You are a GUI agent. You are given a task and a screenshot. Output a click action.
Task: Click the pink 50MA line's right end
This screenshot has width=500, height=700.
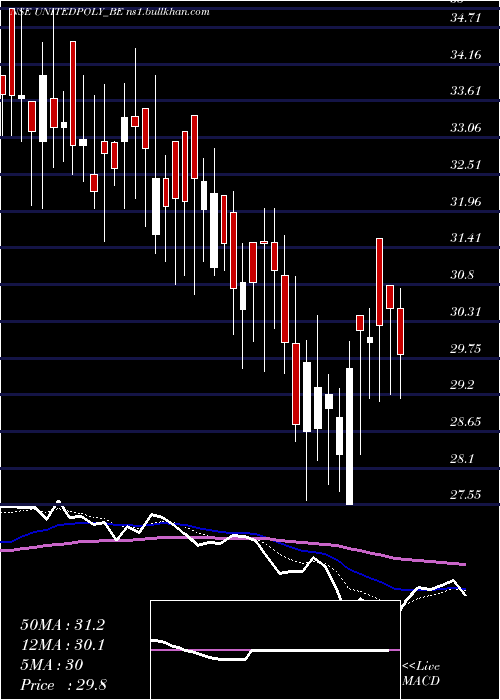[x=463, y=564]
